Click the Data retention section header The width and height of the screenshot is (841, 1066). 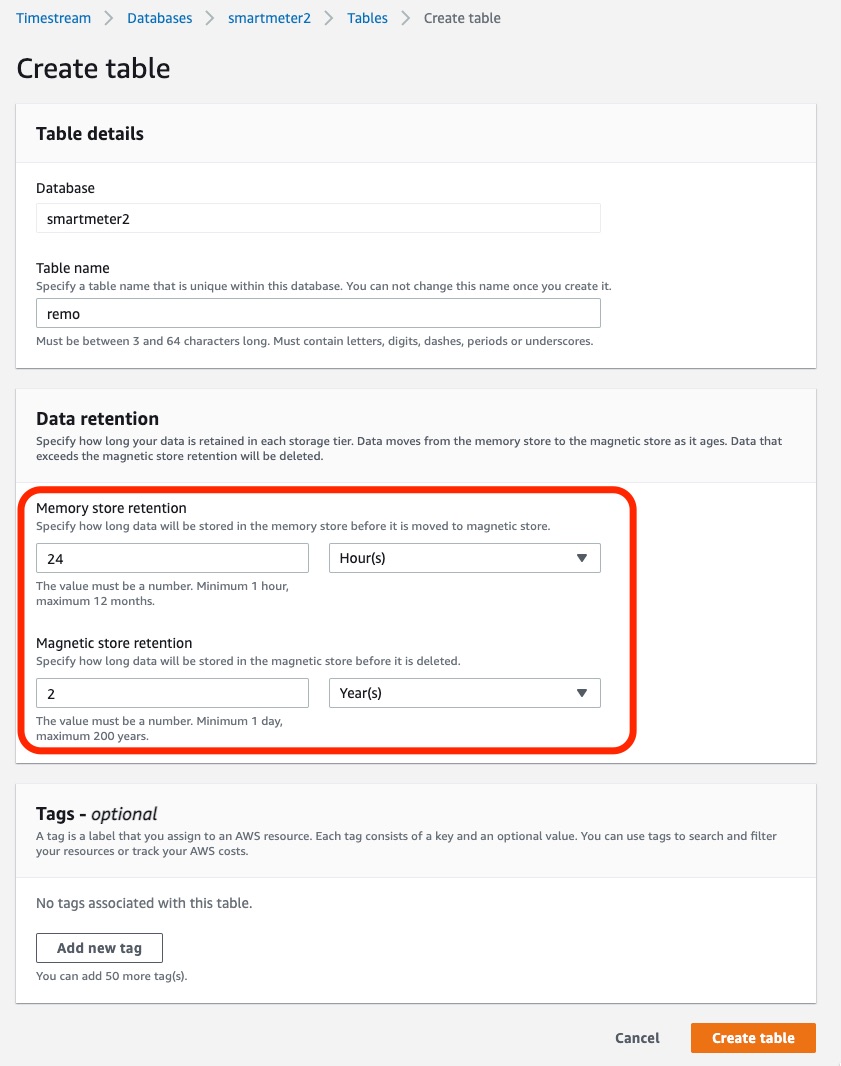point(97,418)
